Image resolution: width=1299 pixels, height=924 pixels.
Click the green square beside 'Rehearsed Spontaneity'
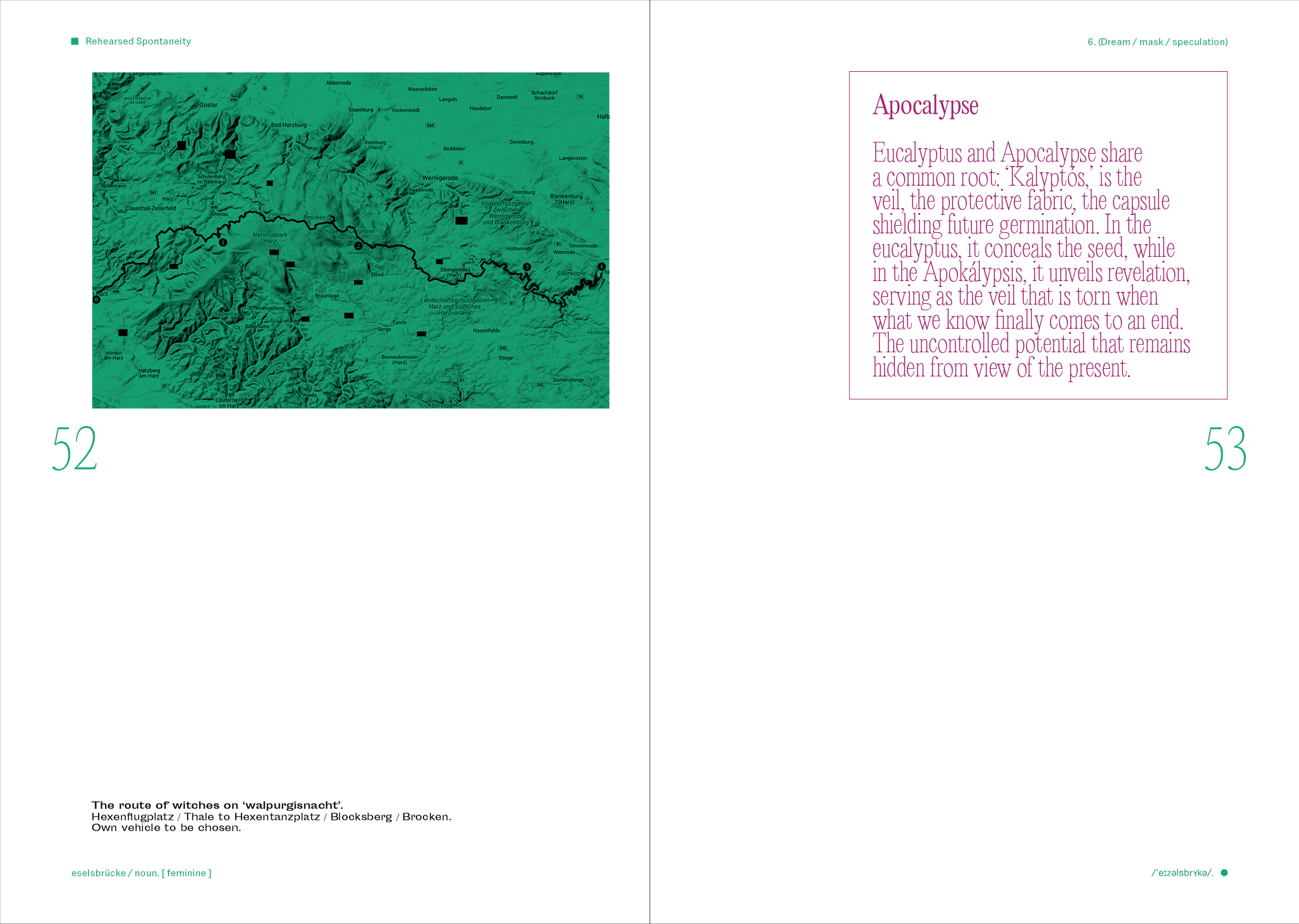(74, 41)
